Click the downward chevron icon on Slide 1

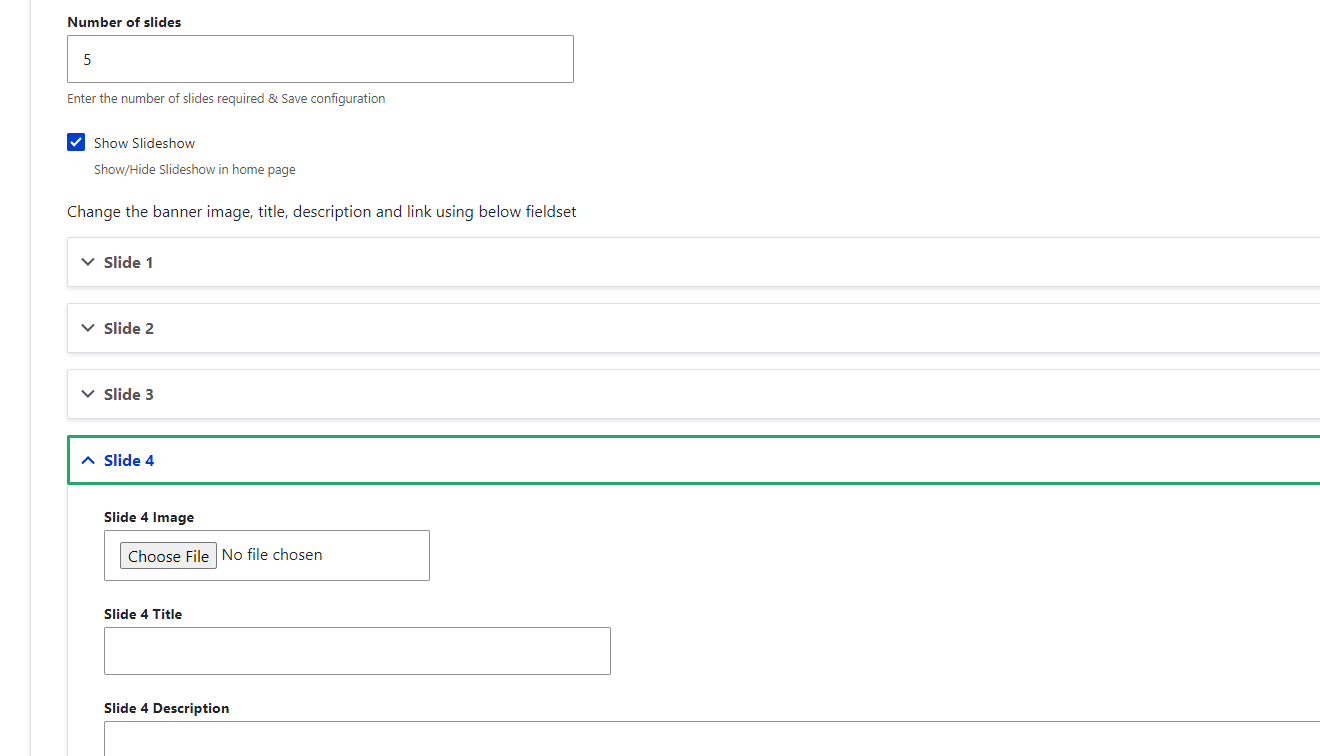[87, 262]
